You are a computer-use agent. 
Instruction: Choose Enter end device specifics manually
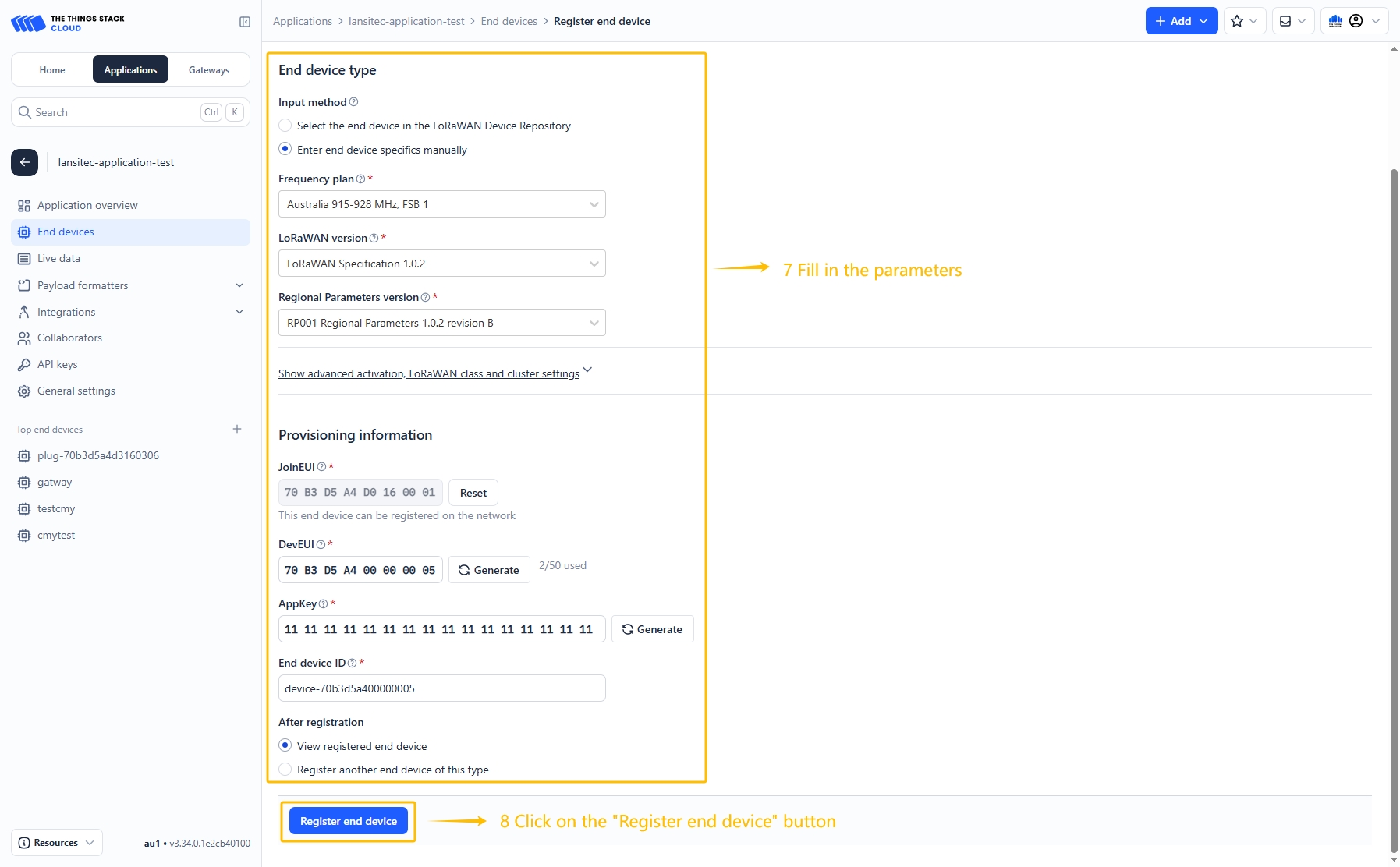click(x=285, y=149)
